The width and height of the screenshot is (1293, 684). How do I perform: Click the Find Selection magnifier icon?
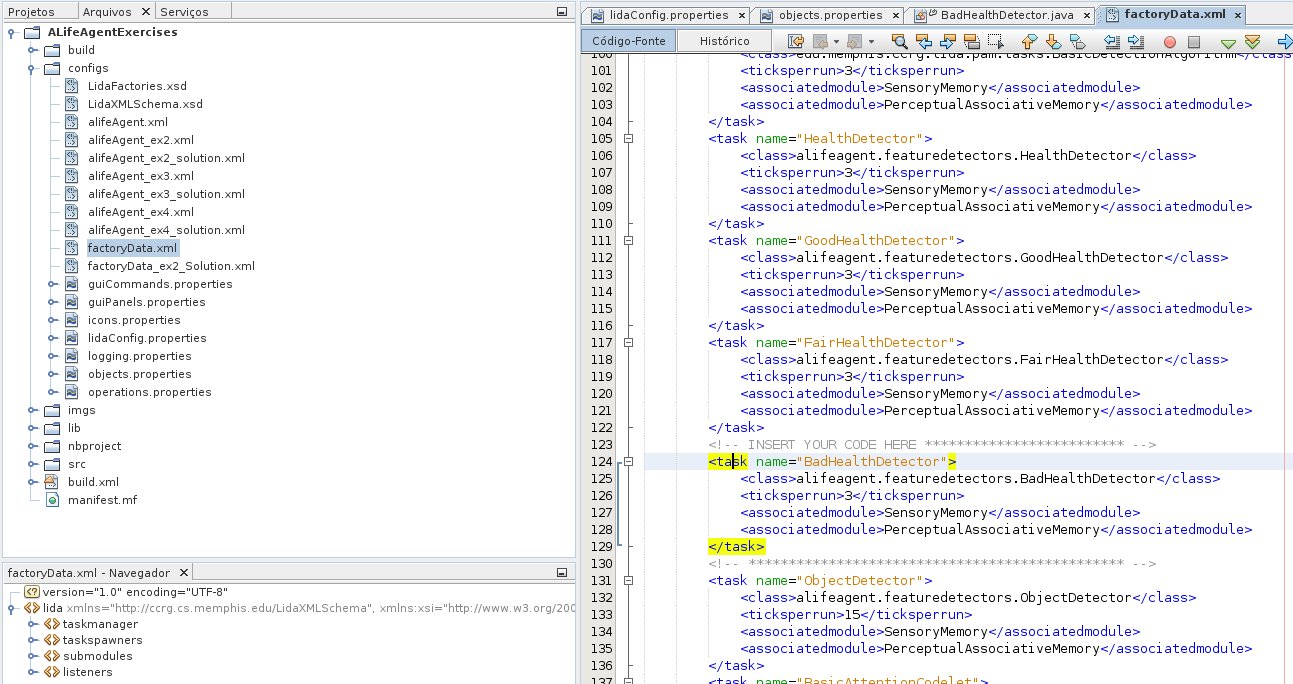pyautogui.click(x=899, y=42)
